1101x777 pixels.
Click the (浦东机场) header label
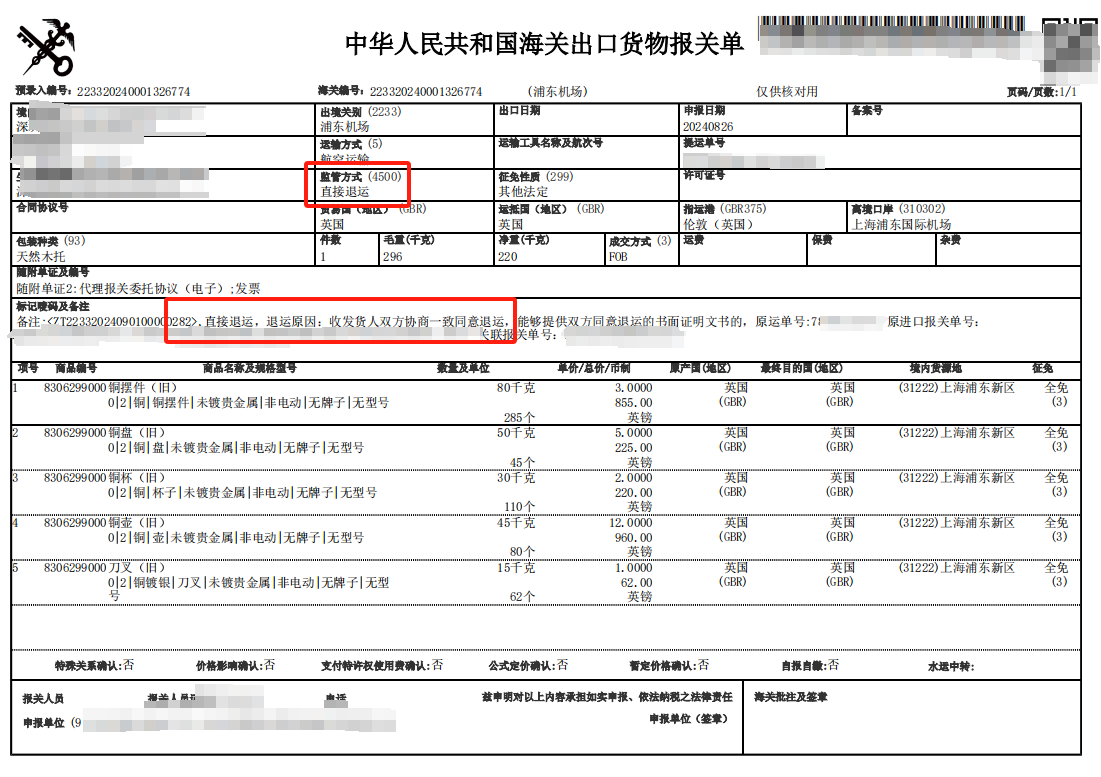[x=557, y=92]
